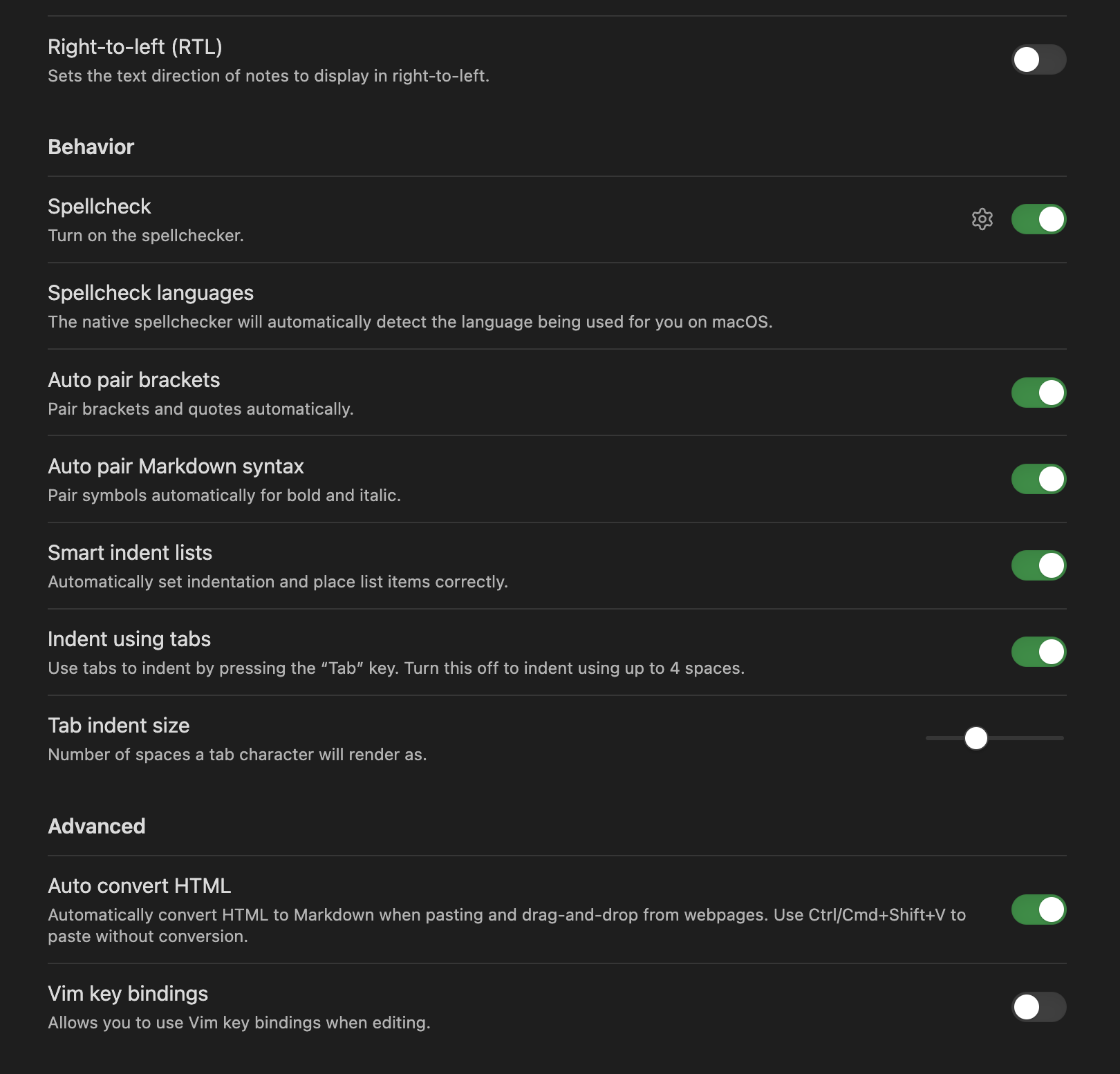Select the Auto pair brackets setting title
This screenshot has height=1074, width=1120.
click(x=133, y=379)
